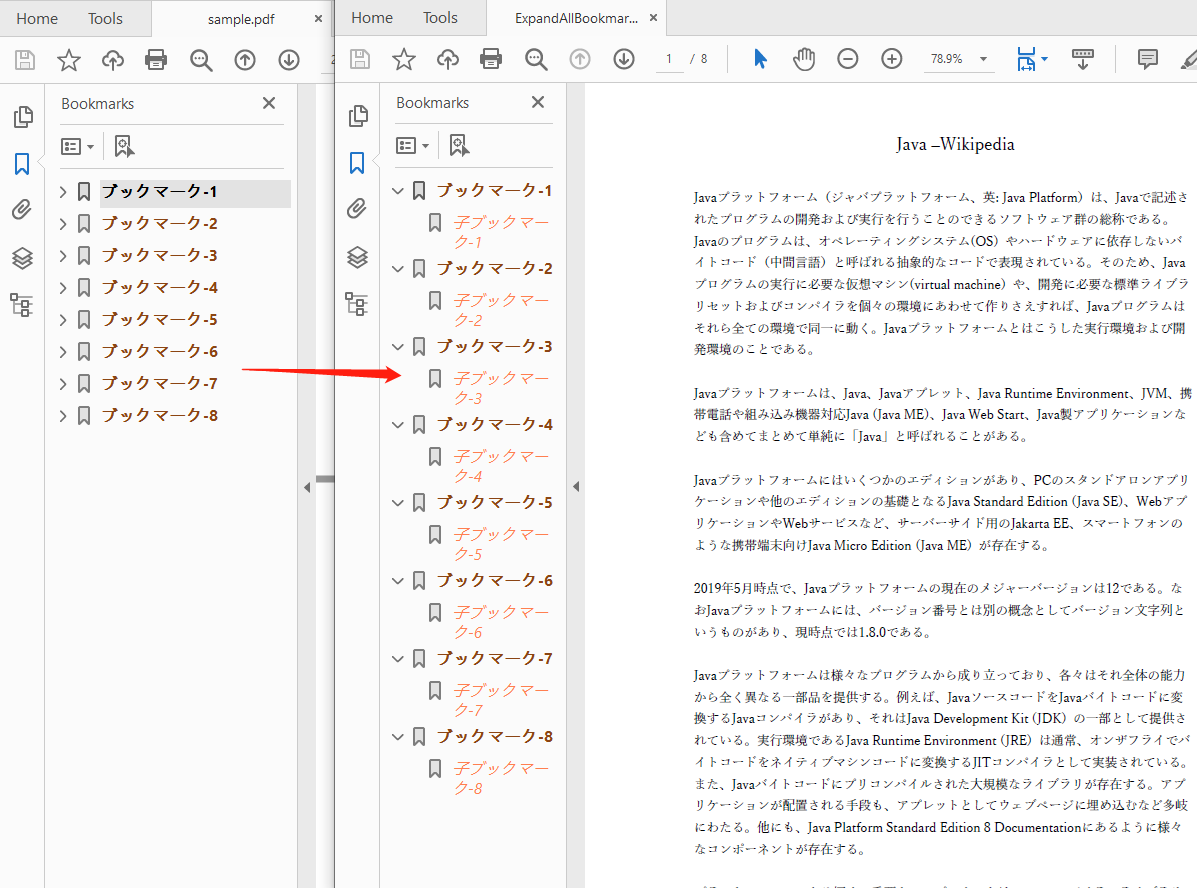
Task: Bookmark star icon in sample.pdf window
Action: tap(69, 60)
